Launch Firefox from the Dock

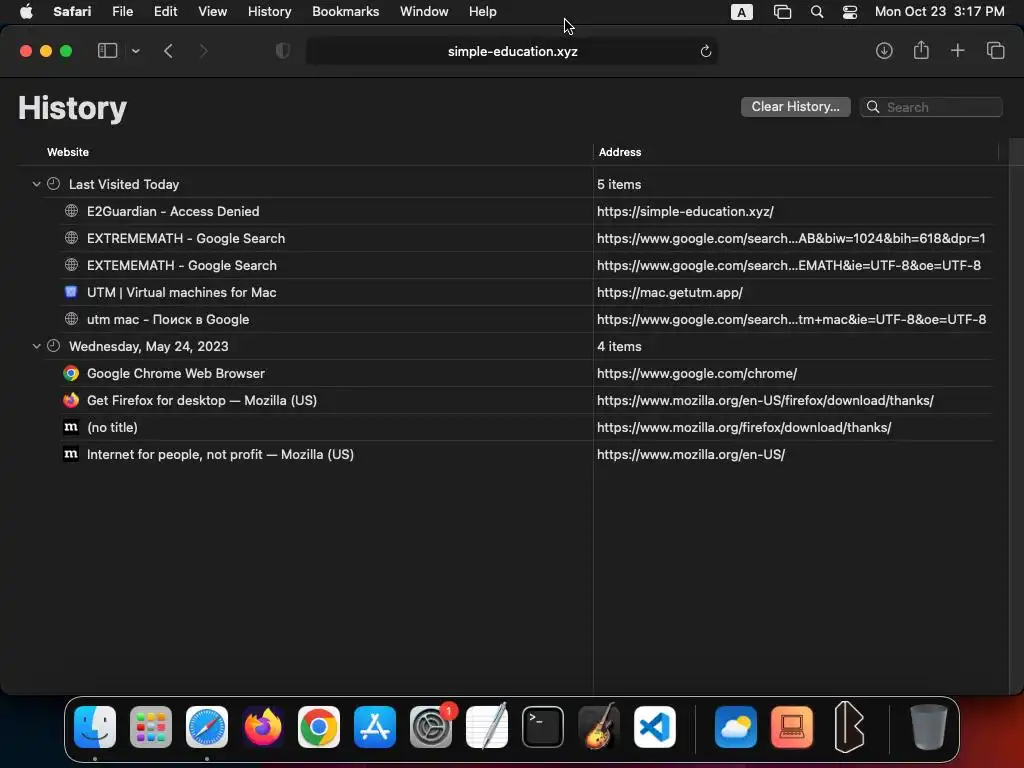click(263, 727)
